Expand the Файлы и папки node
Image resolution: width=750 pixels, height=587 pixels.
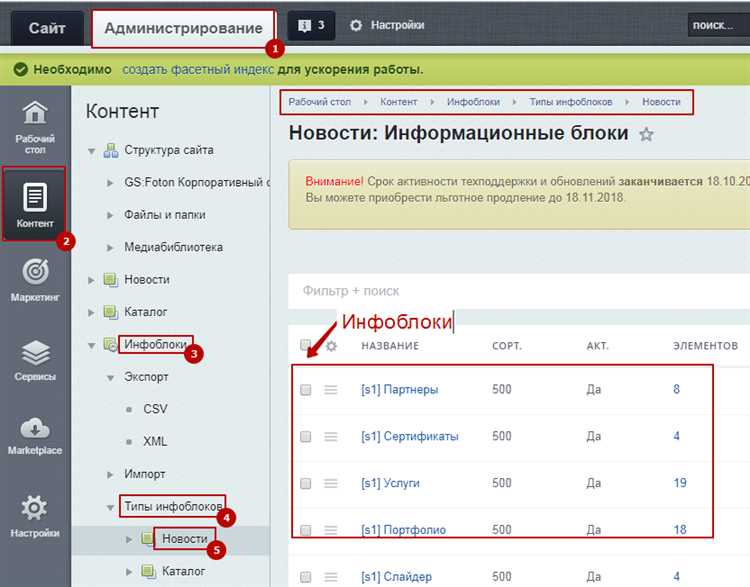click(x=110, y=215)
